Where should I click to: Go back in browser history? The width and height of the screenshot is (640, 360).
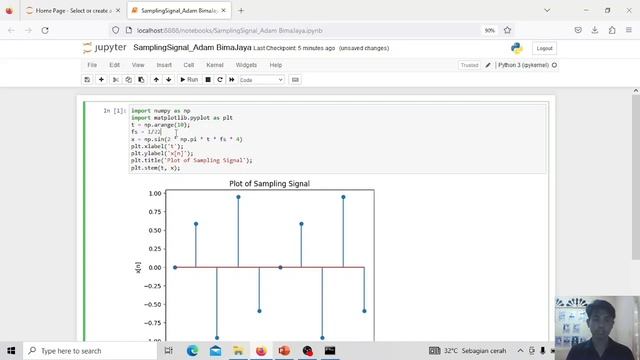tap(11, 30)
